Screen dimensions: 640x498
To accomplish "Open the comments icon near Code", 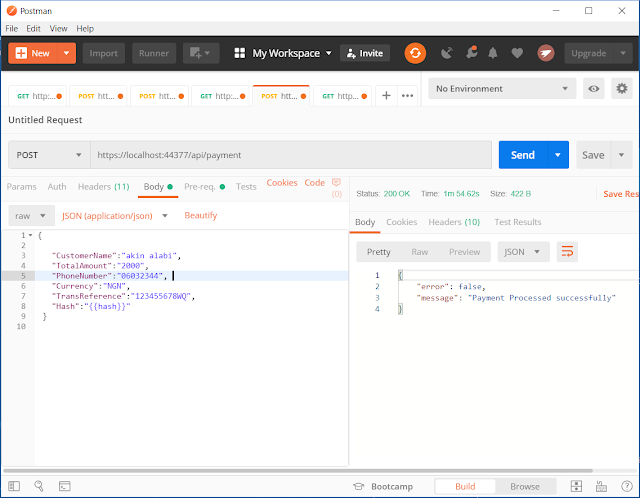I will [x=336, y=182].
